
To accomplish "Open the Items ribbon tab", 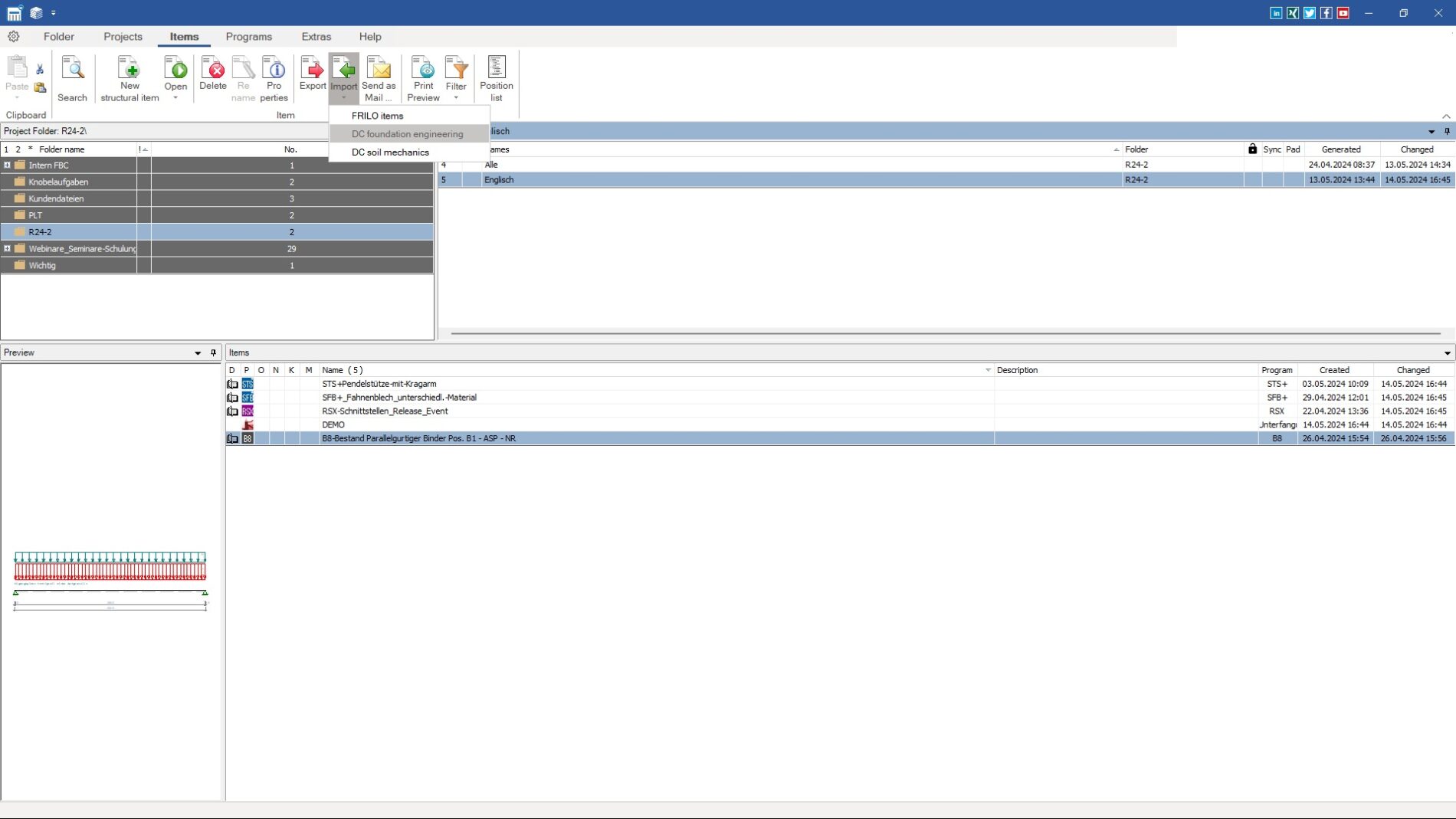I will coord(184,37).
